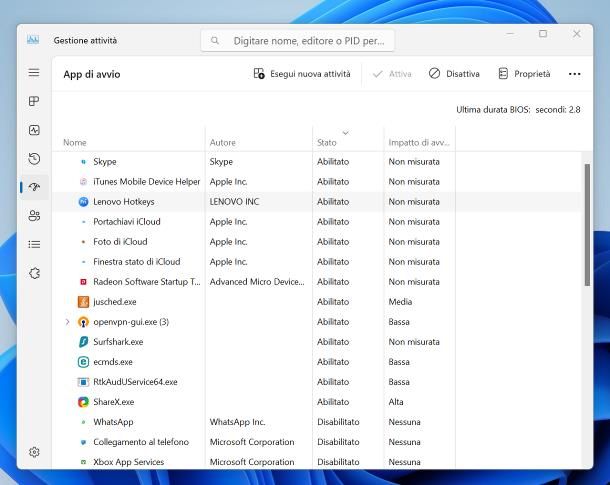Click Non misurata impact of Surfshark.exe
The height and width of the screenshot is (485, 610).
414,342
